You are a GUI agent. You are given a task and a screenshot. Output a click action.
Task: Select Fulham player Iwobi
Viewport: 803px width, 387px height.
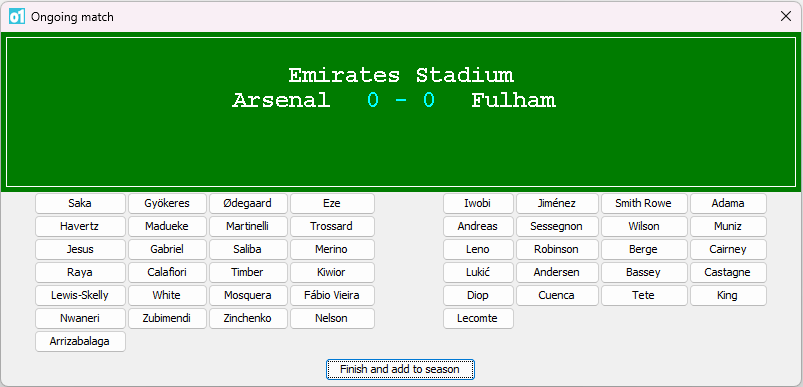[x=478, y=203]
